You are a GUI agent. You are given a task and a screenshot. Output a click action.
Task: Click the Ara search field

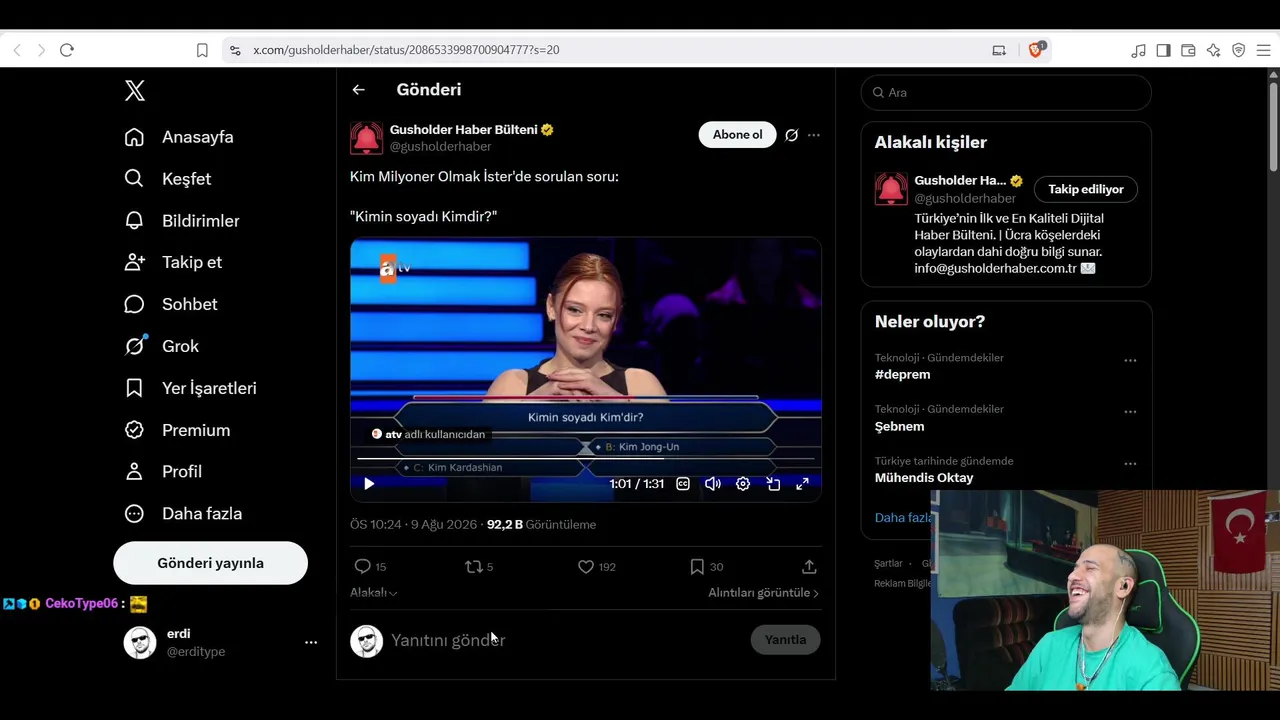[1006, 92]
